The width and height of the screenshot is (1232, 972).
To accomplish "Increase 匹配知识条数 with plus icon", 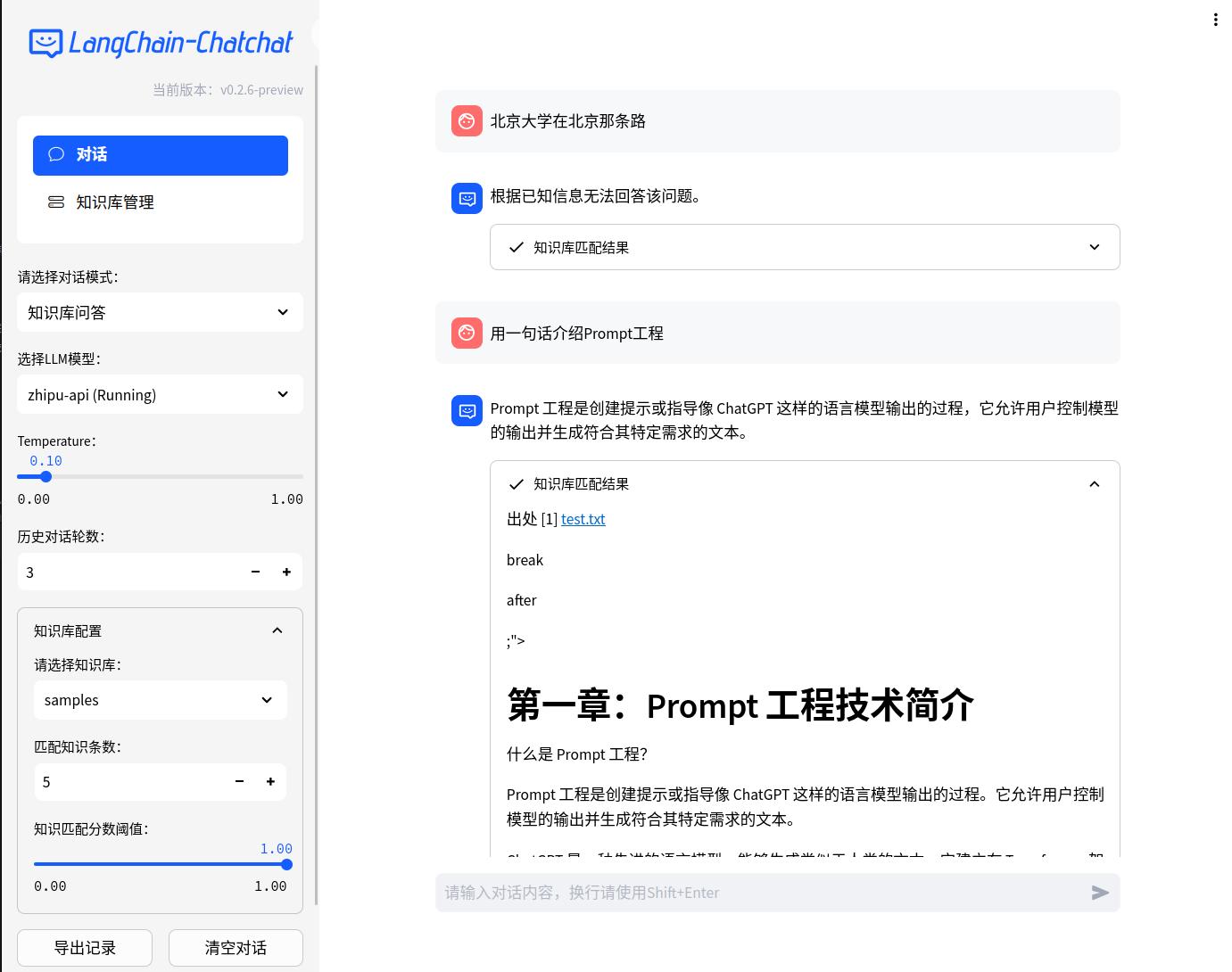I will [270, 782].
